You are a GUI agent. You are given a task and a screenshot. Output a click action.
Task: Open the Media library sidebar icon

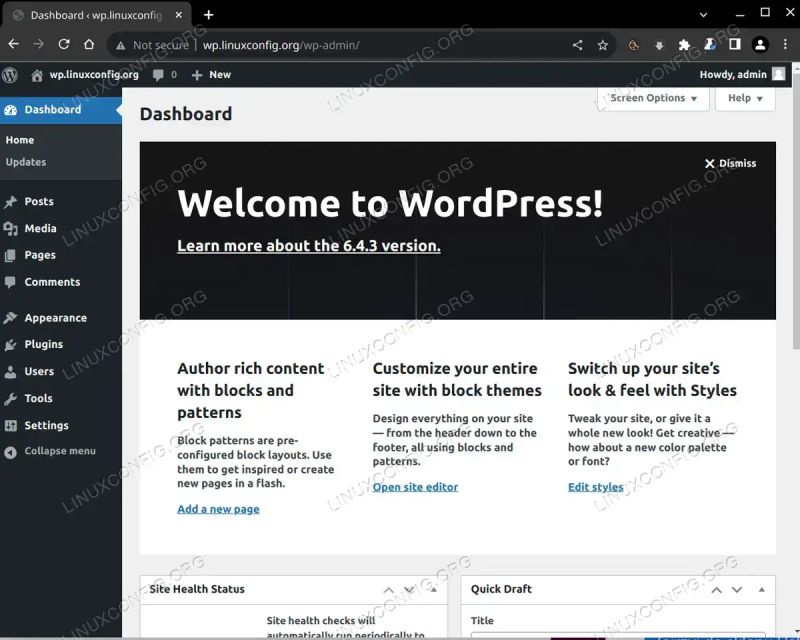[x=13, y=228]
